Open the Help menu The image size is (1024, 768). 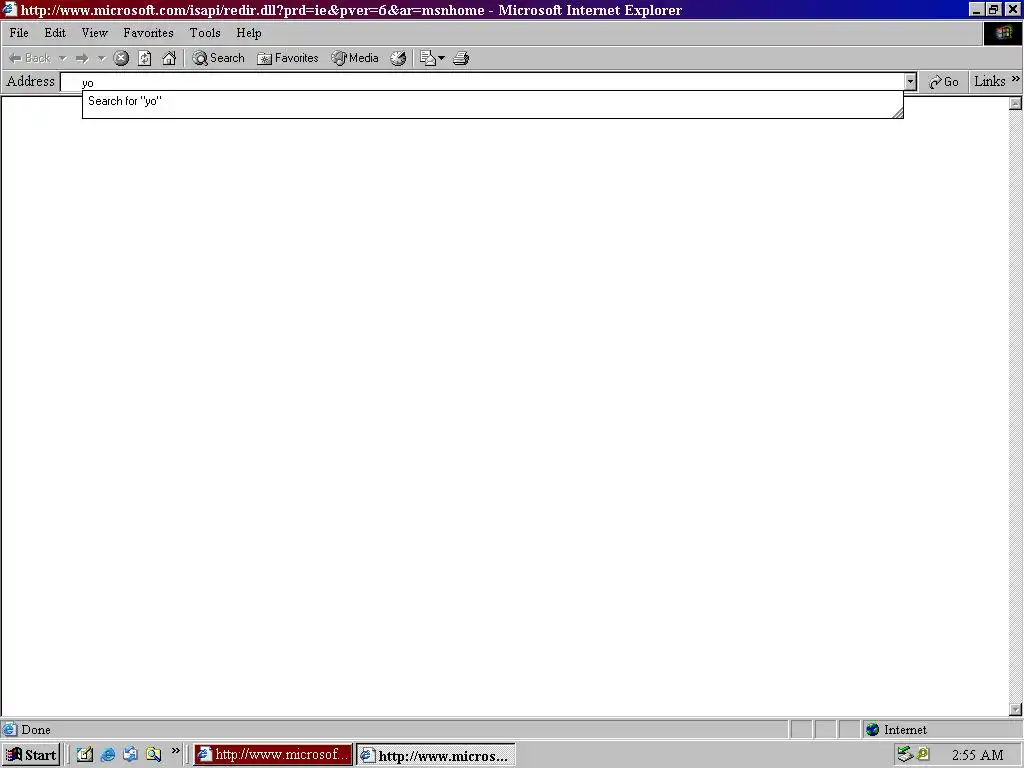click(249, 33)
